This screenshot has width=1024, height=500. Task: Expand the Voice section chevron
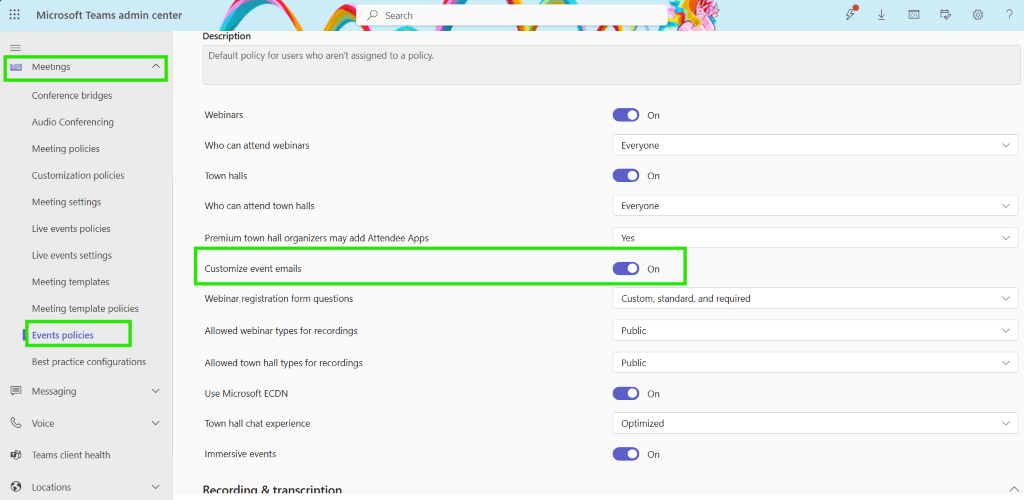pyautogui.click(x=155, y=423)
